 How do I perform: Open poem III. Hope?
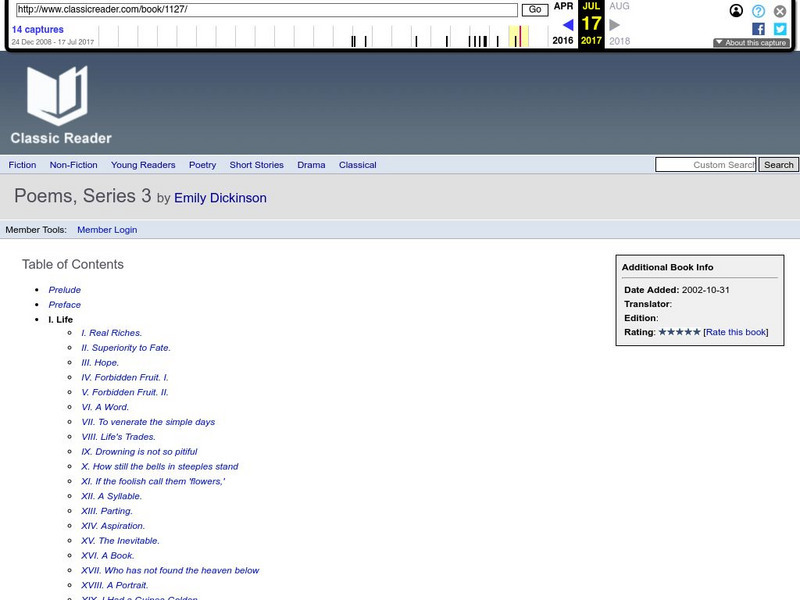(100, 362)
